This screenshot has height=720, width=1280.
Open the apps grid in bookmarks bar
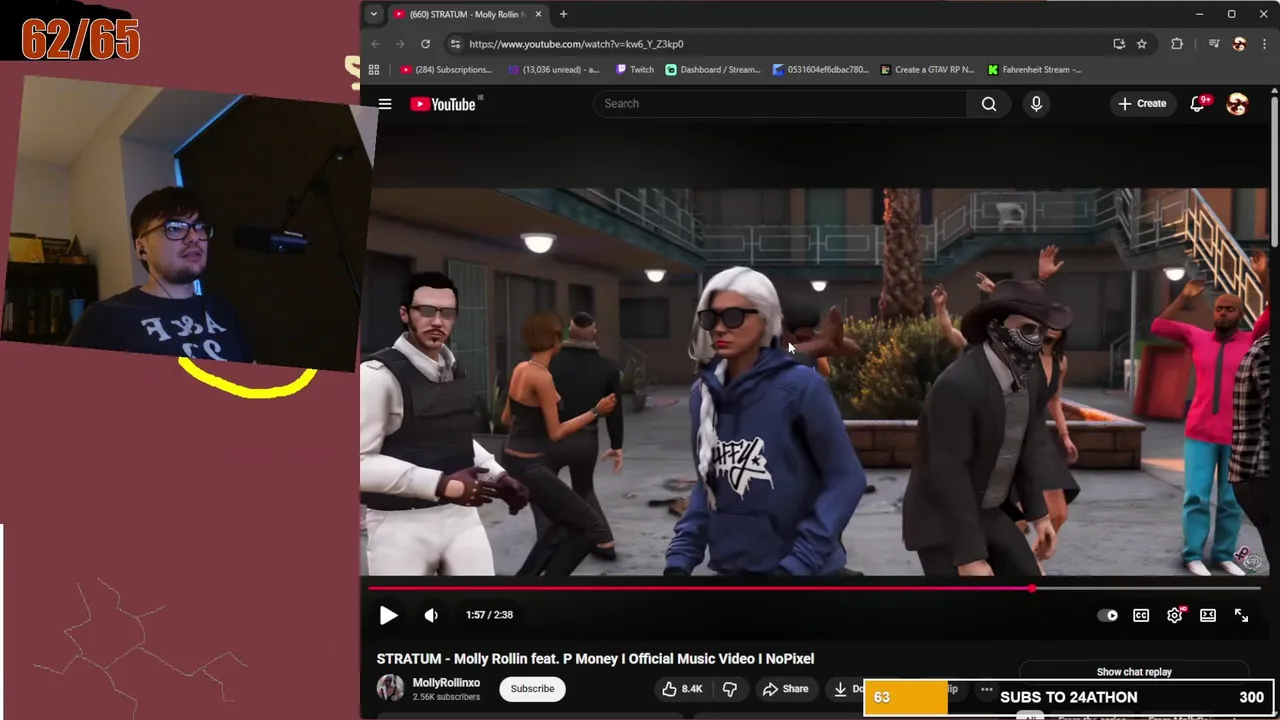pyautogui.click(x=374, y=70)
